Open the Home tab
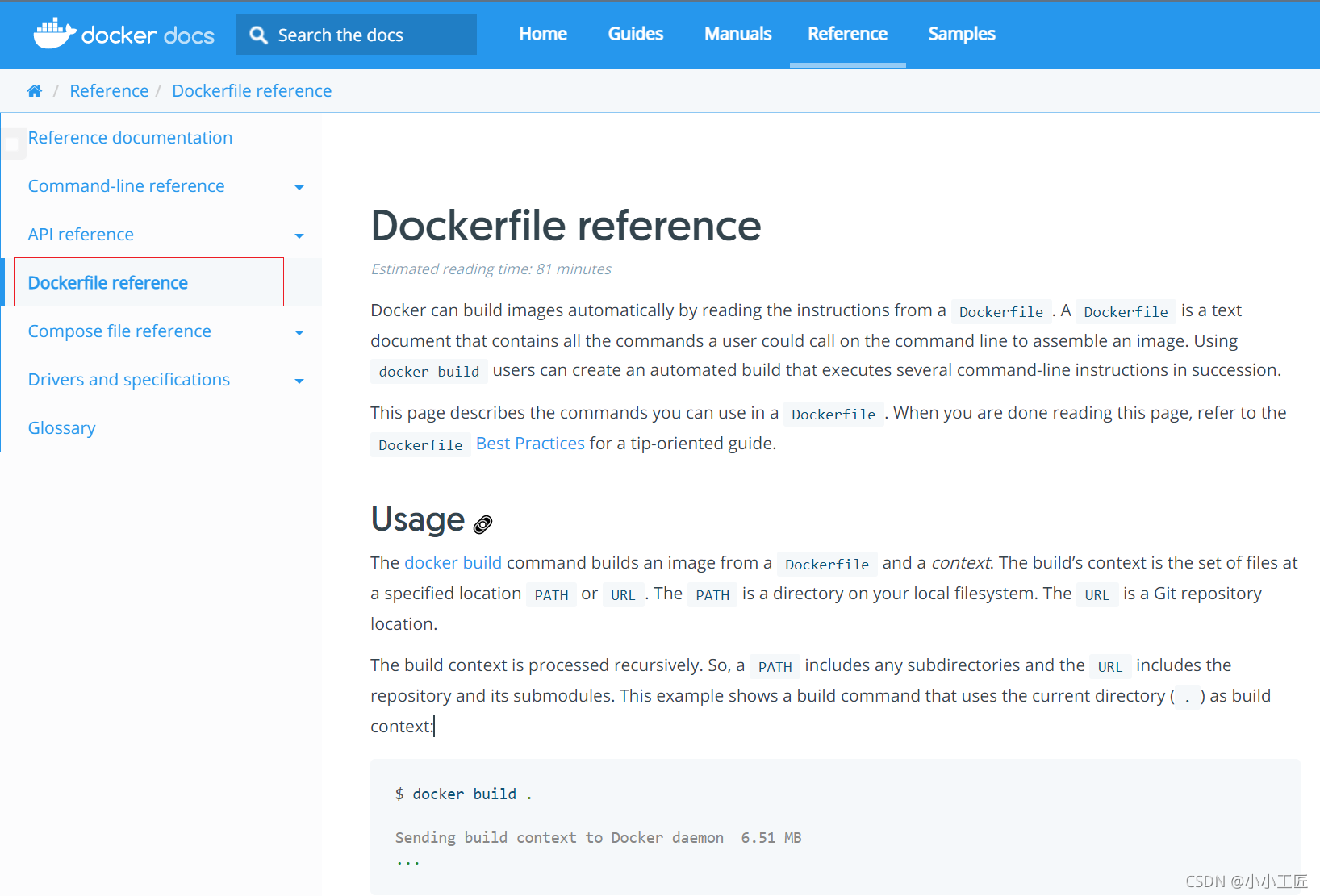The image size is (1320, 896). [543, 34]
